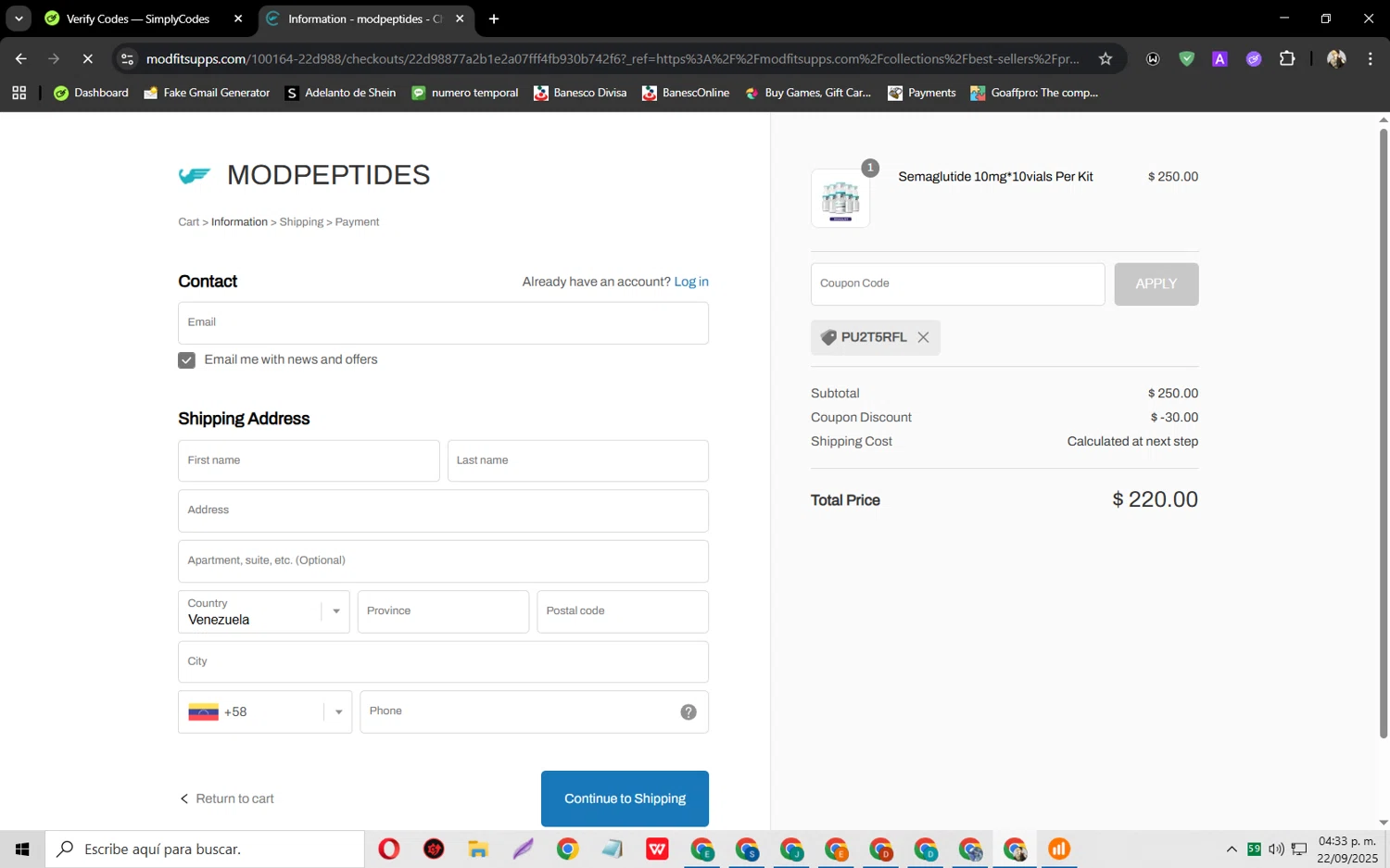
Task: Click the Province field
Action: (443, 611)
